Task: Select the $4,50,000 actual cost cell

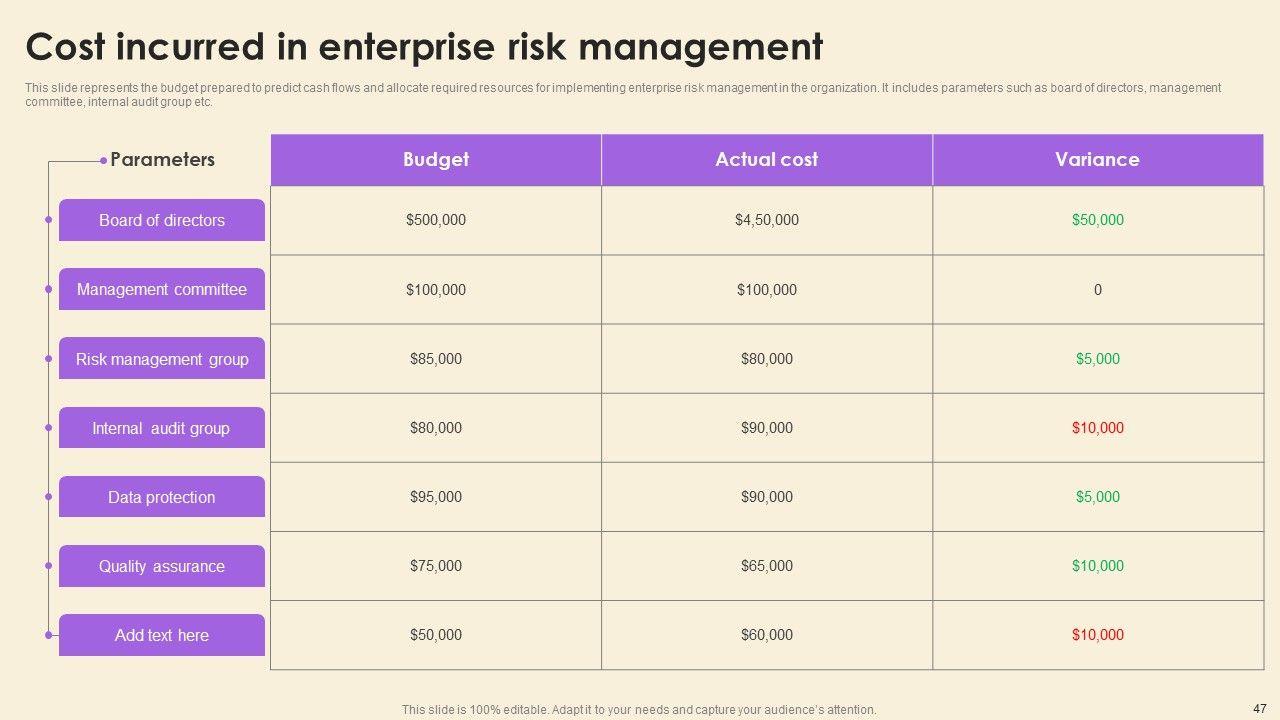Action: [767, 220]
